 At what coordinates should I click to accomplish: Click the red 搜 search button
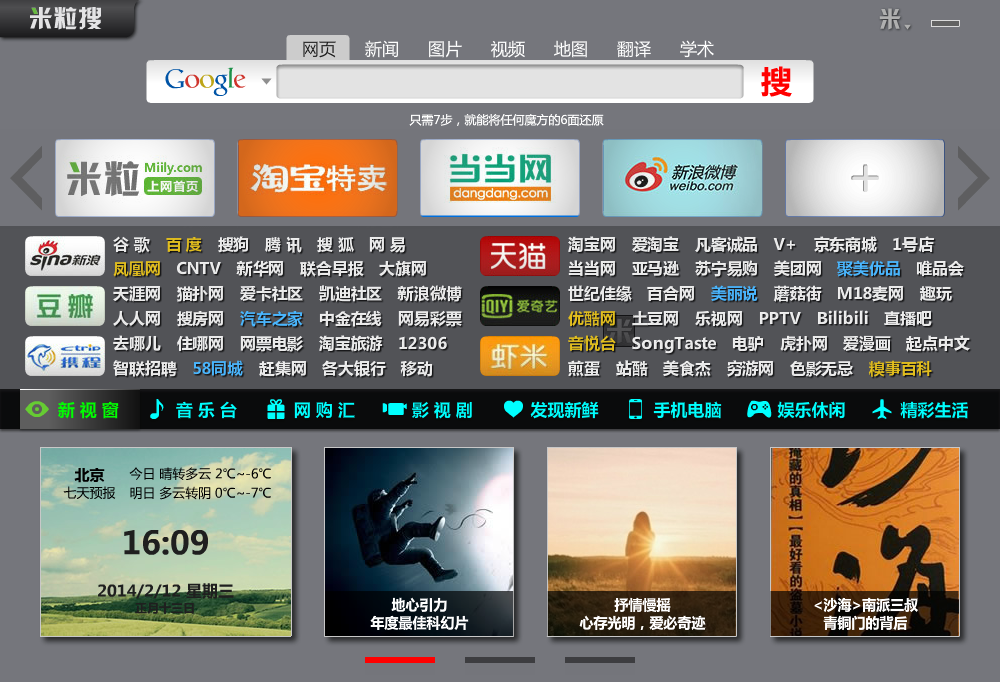(777, 82)
